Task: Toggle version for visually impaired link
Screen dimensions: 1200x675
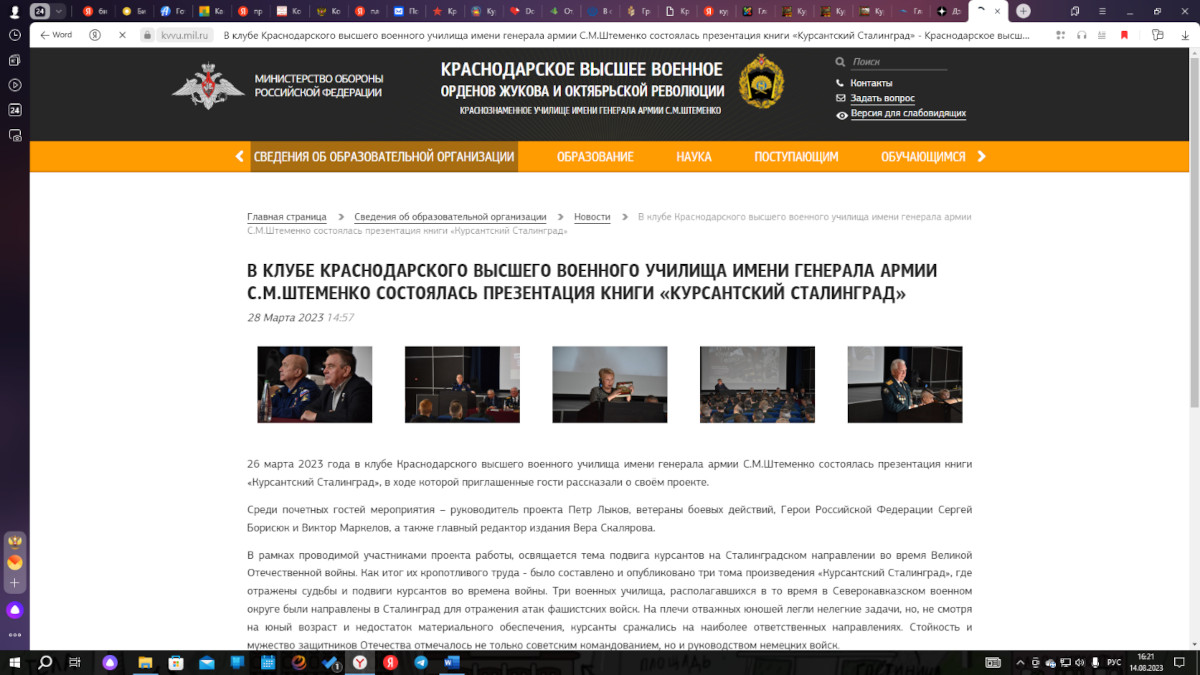Action: click(x=908, y=114)
